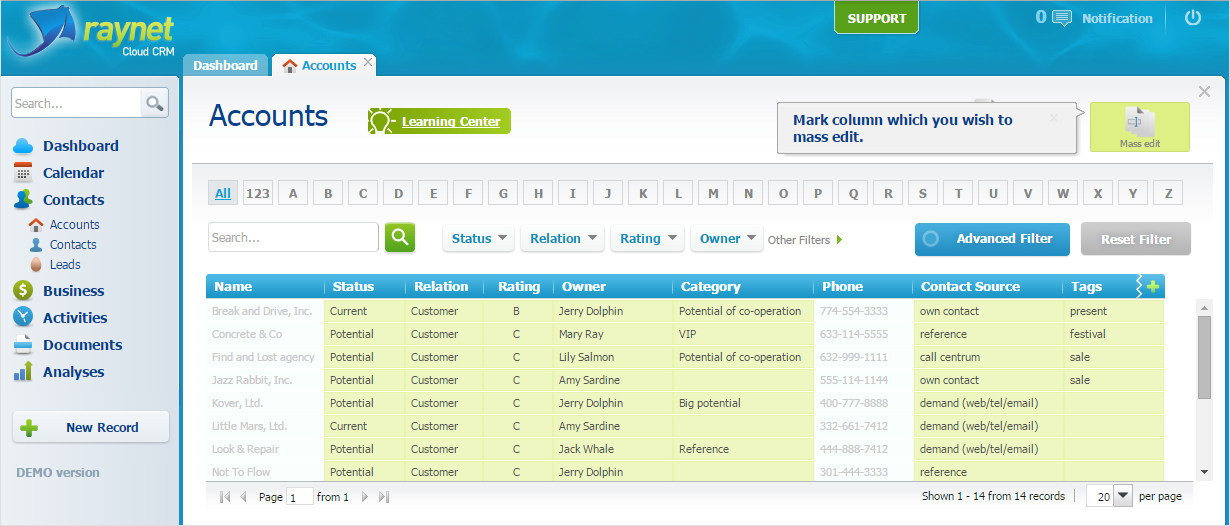Click the green plus add-column icon
1230x526 pixels.
point(1153,287)
